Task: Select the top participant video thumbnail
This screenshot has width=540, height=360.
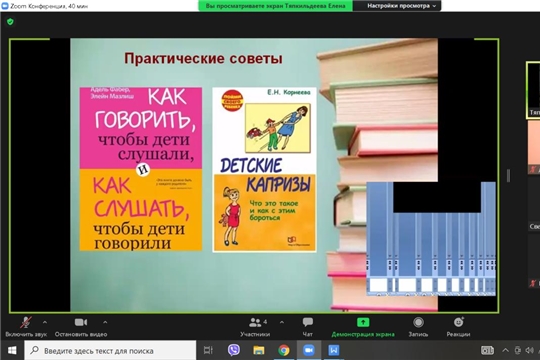Action: click(533, 90)
